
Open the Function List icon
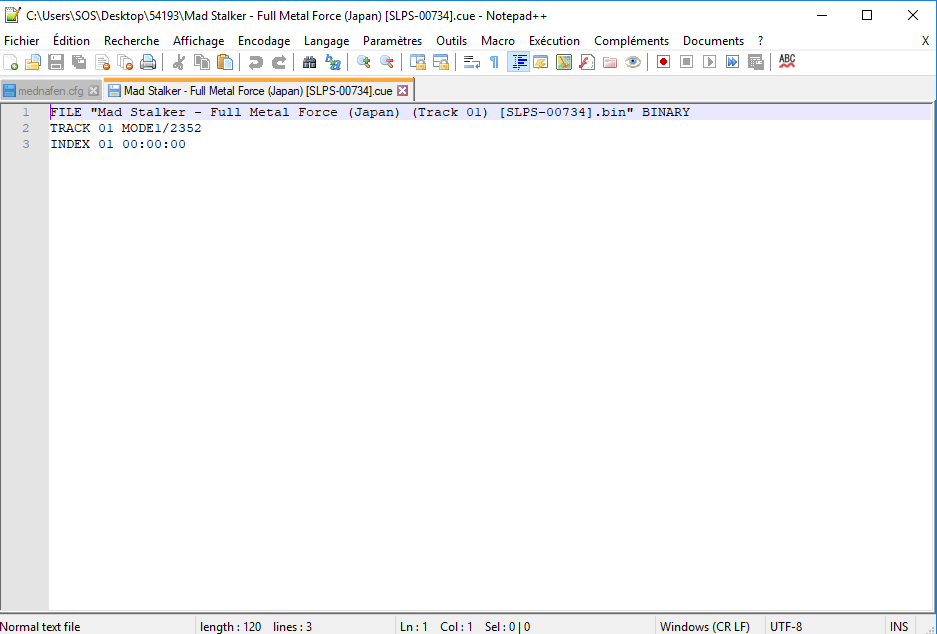587,62
